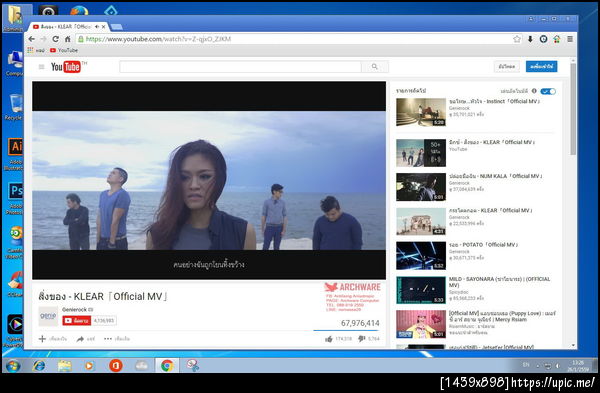Click the round clock extension icon
This screenshot has width=600, height=393.
tap(543, 39)
